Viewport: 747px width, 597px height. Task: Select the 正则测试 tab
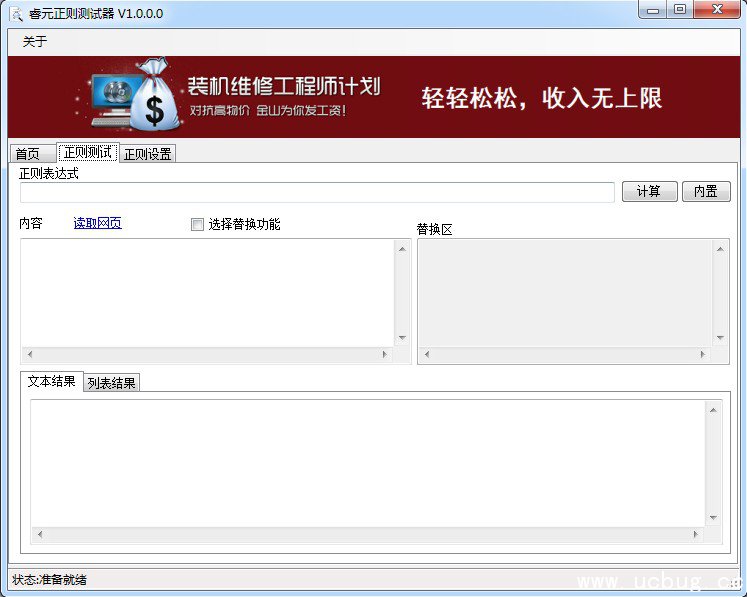tap(87, 153)
